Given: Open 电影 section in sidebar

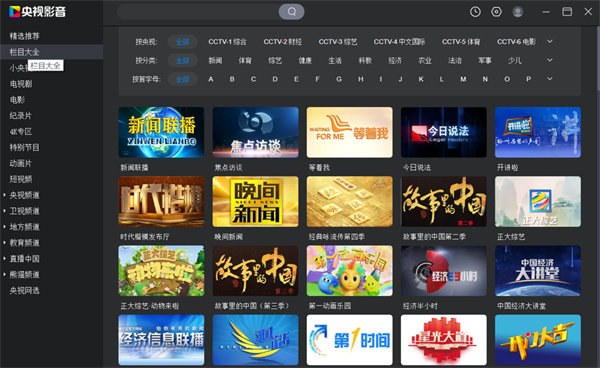Looking at the screenshot, I should pyautogui.click(x=17, y=100).
